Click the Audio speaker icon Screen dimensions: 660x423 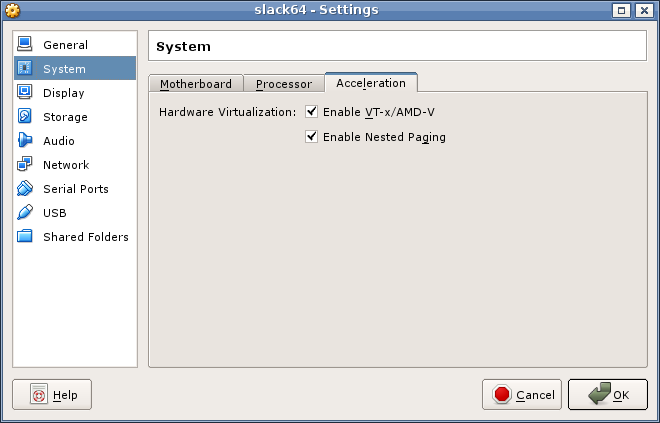click(x=25, y=141)
